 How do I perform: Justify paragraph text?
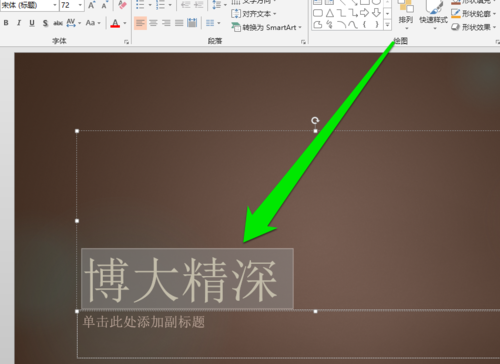(179, 23)
